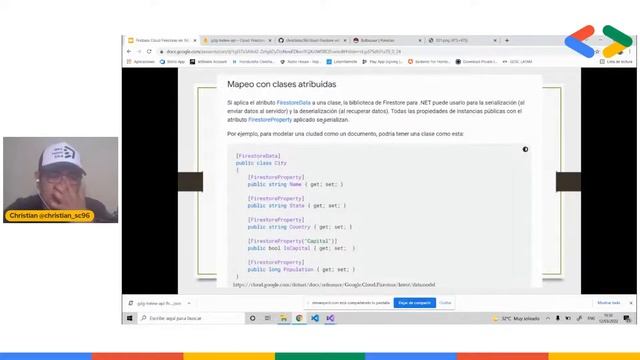
Task: Follow the FirestoreProperty link in the paragraph
Action: [270, 120]
